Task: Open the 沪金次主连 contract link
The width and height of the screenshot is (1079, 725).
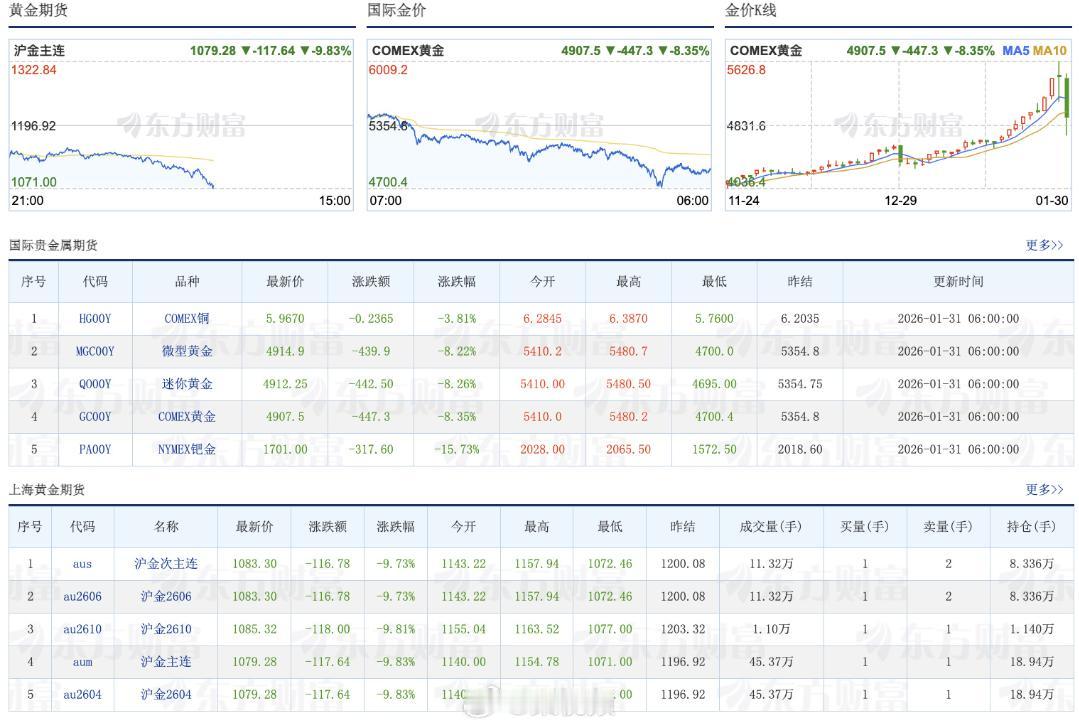Action: [166, 563]
